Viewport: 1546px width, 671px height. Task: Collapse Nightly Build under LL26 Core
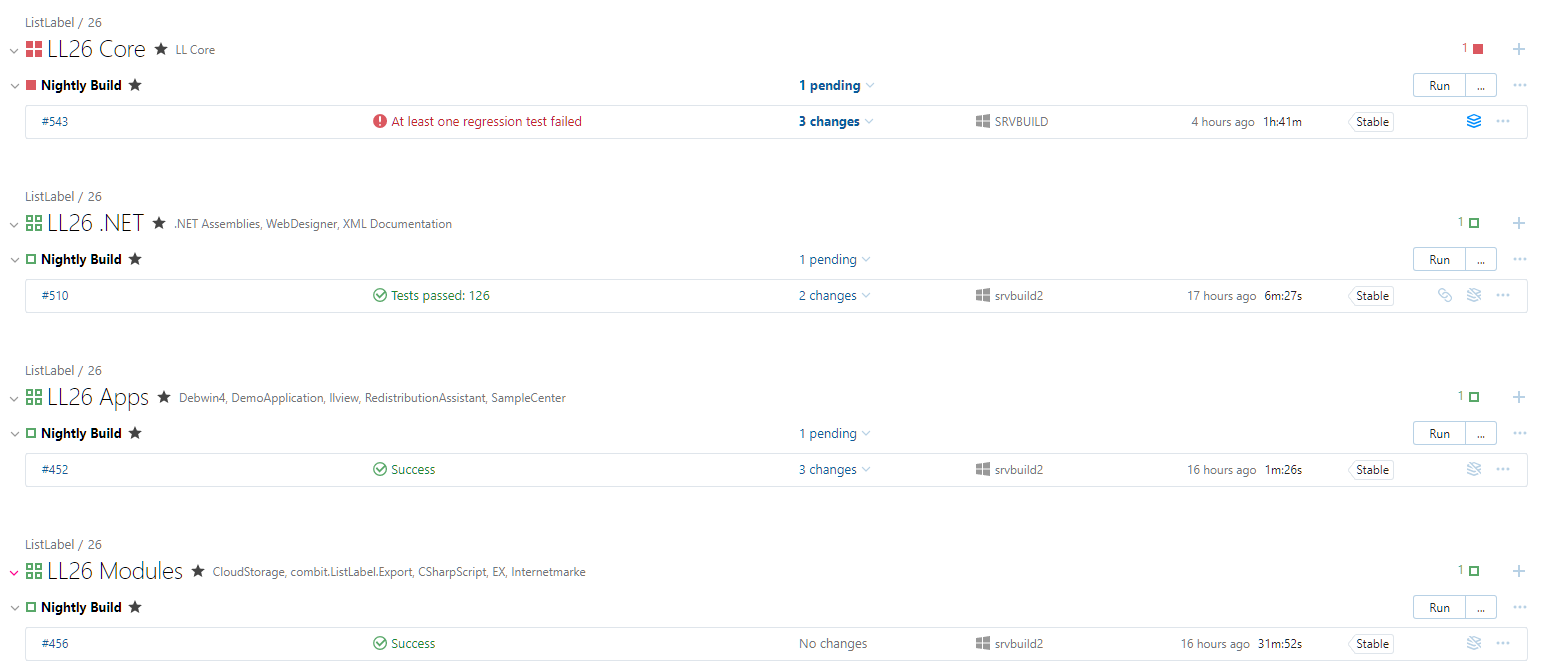point(15,86)
